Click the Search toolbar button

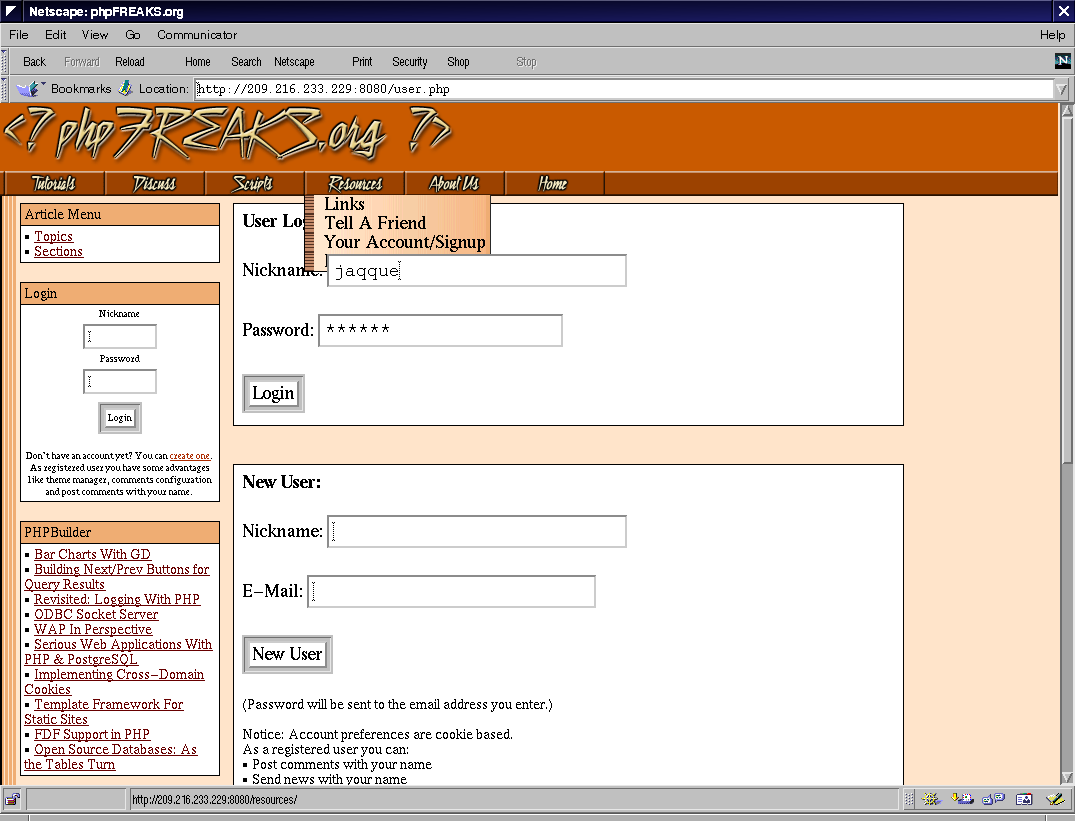pyautogui.click(x=246, y=62)
